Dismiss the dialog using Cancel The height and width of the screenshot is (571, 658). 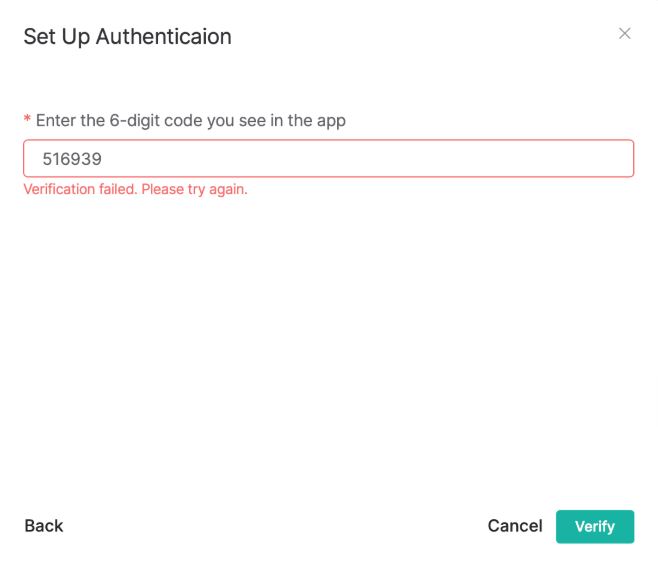pyautogui.click(x=515, y=526)
